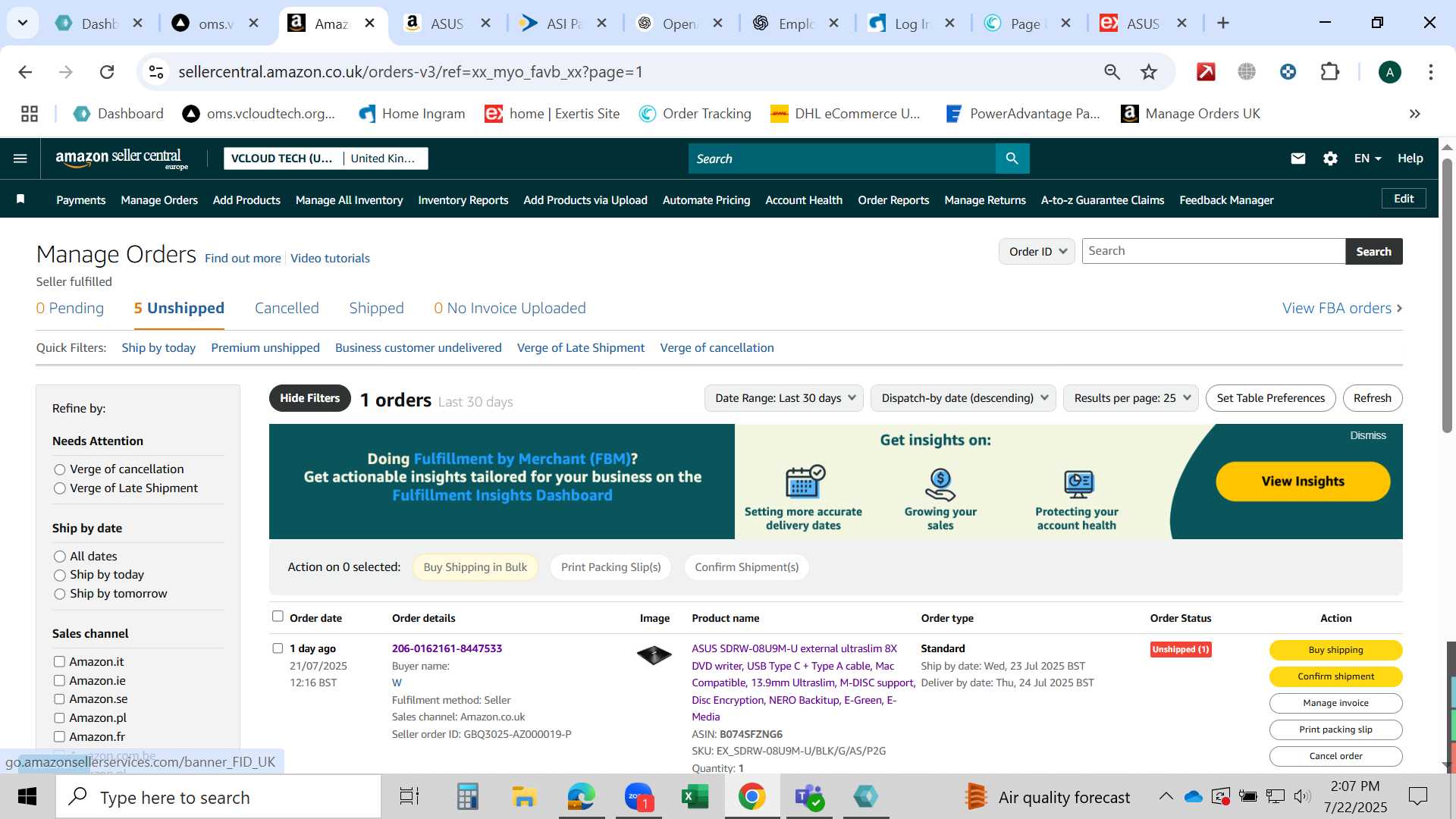Screen dimensions: 1456x819
Task: Open File Explorer from the taskbar
Action: [x=524, y=797]
